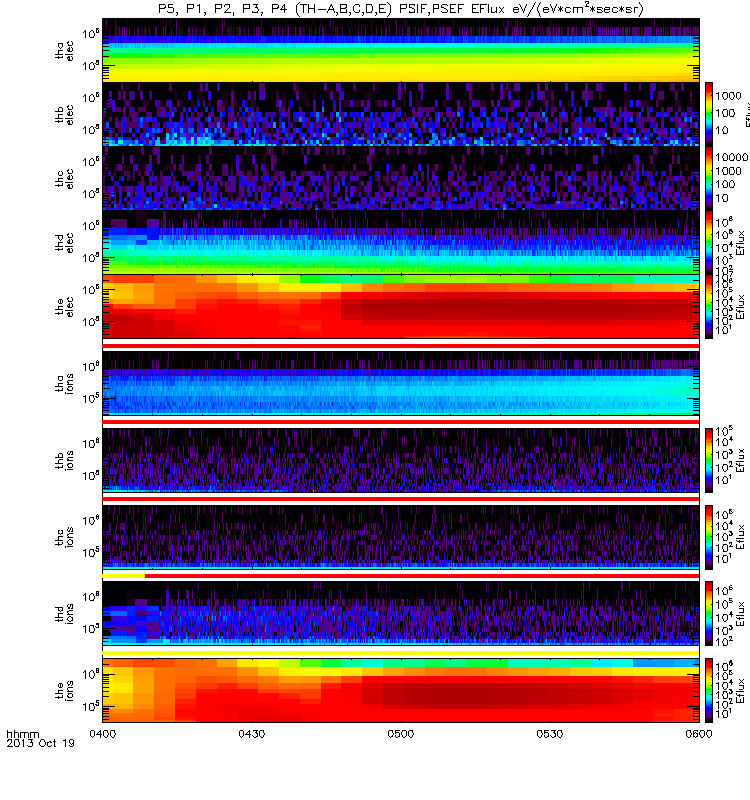Select the 'thd elec' panel label
The height and width of the screenshot is (800, 750).
coord(64,242)
